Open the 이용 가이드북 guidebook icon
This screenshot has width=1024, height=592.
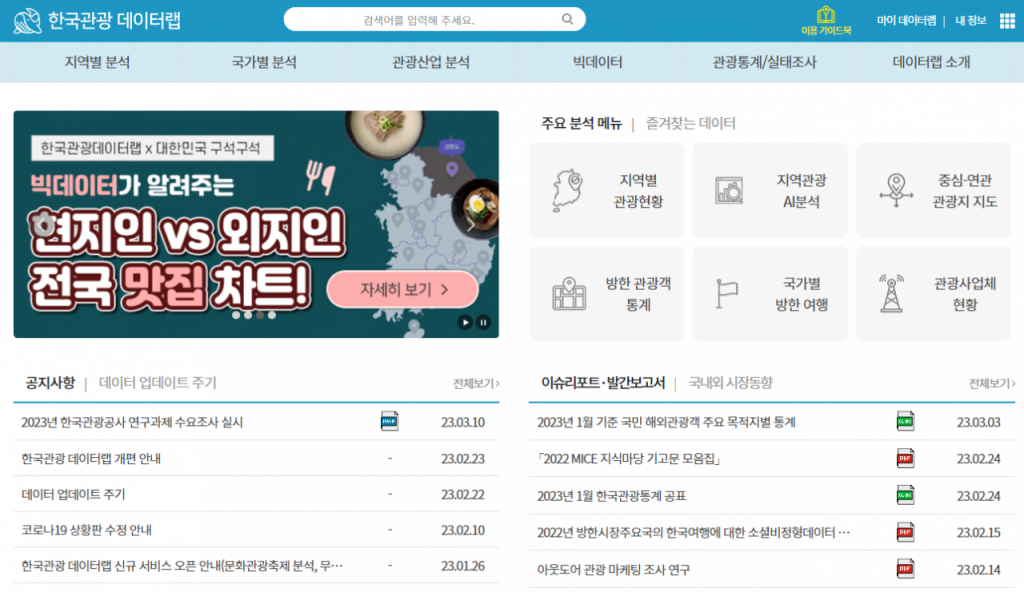(x=825, y=20)
